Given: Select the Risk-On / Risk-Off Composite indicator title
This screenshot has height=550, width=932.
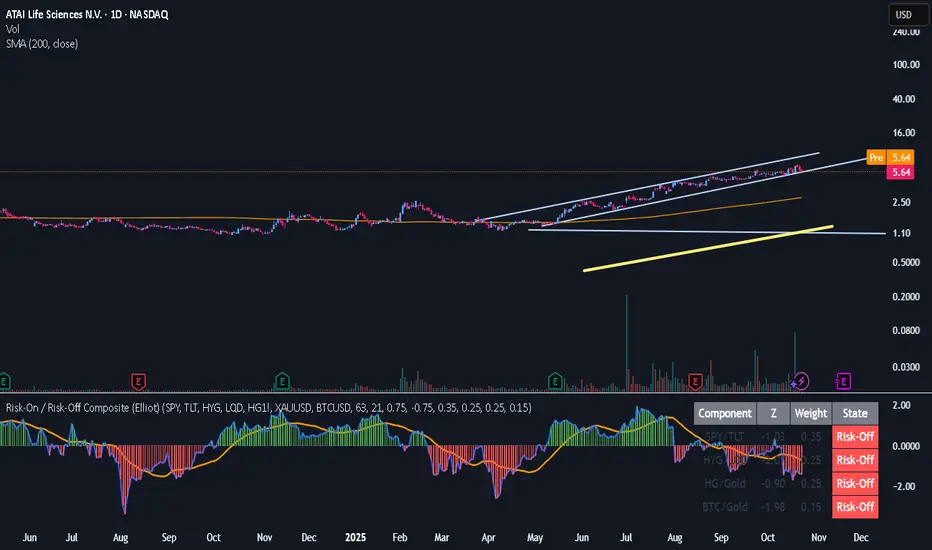Looking at the screenshot, I should click(x=268, y=408).
